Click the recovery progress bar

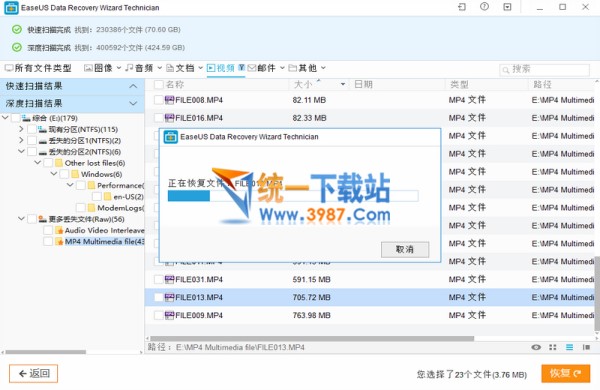click(293, 196)
